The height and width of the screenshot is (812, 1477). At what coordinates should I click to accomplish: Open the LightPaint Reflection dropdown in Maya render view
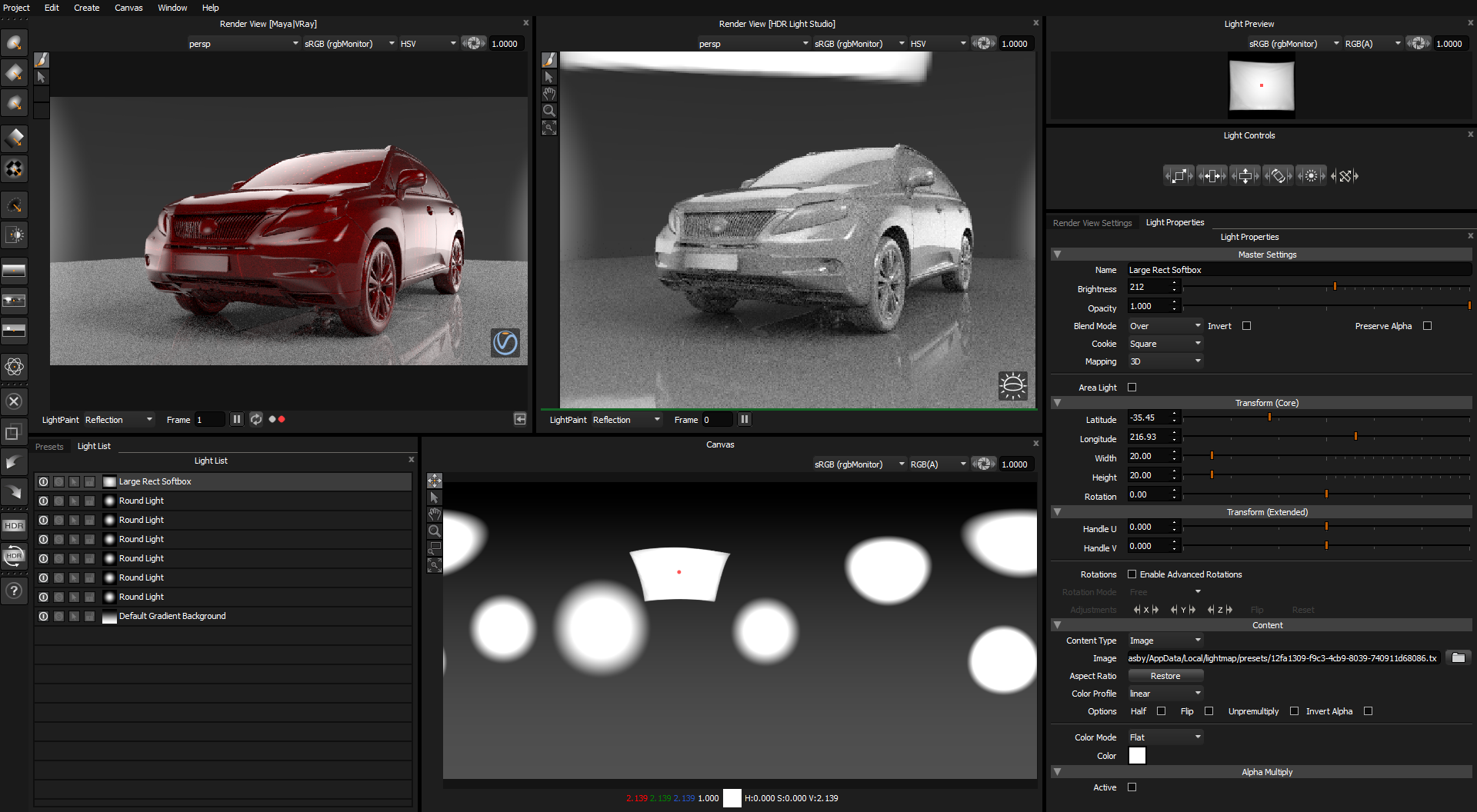(118, 420)
